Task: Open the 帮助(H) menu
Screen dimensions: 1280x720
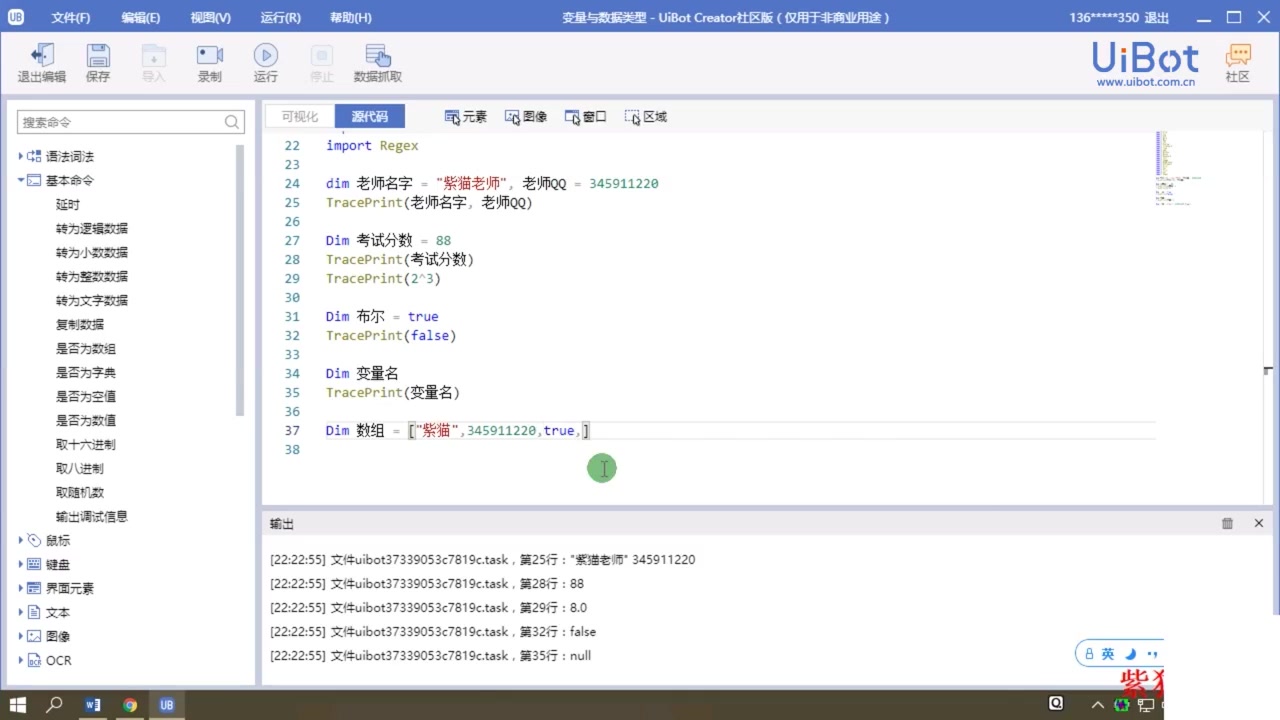Action: coord(350,18)
